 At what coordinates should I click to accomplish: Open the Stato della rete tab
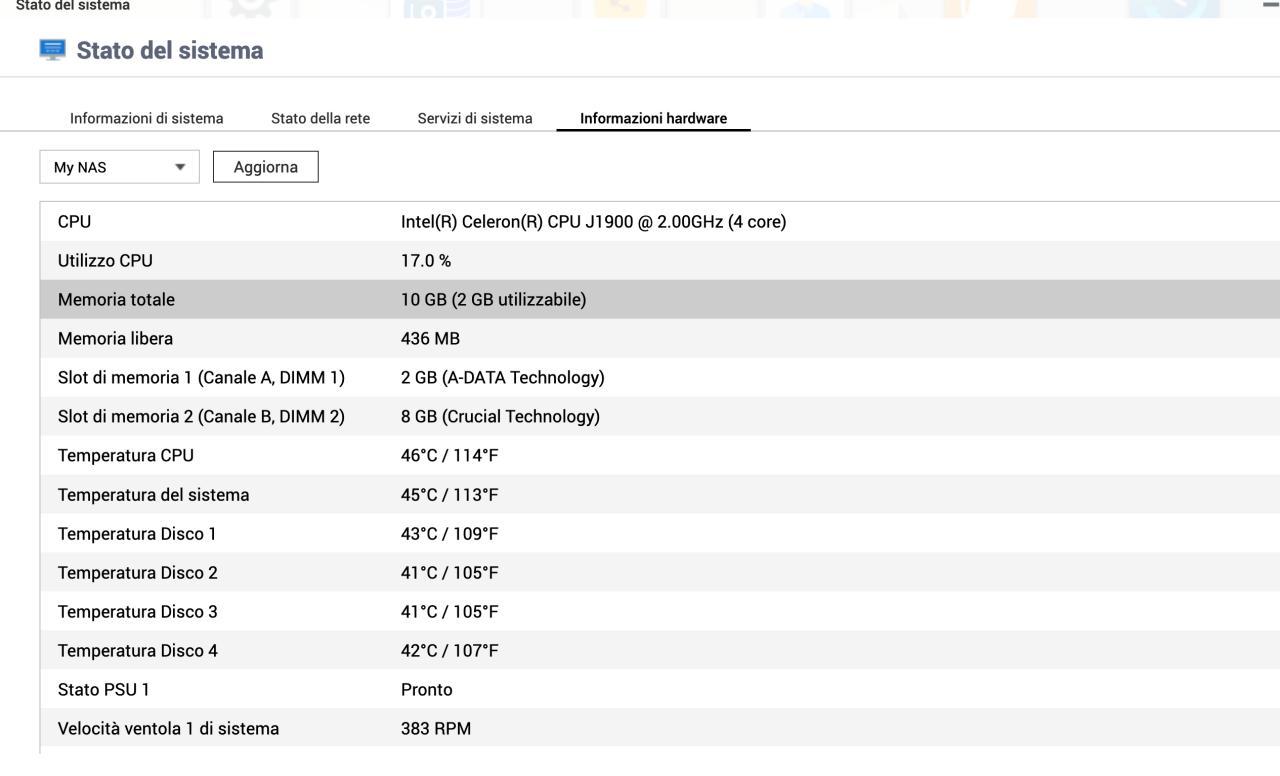point(320,118)
